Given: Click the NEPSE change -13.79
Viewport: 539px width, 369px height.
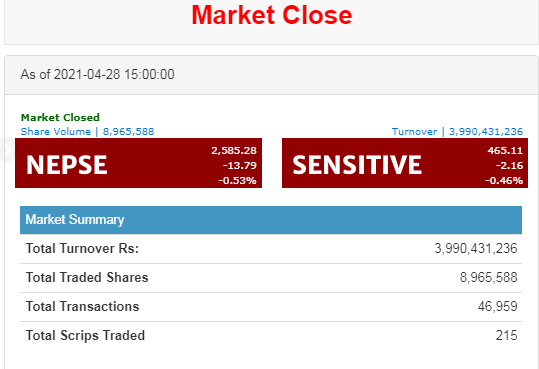Looking at the screenshot, I should [x=240, y=165].
